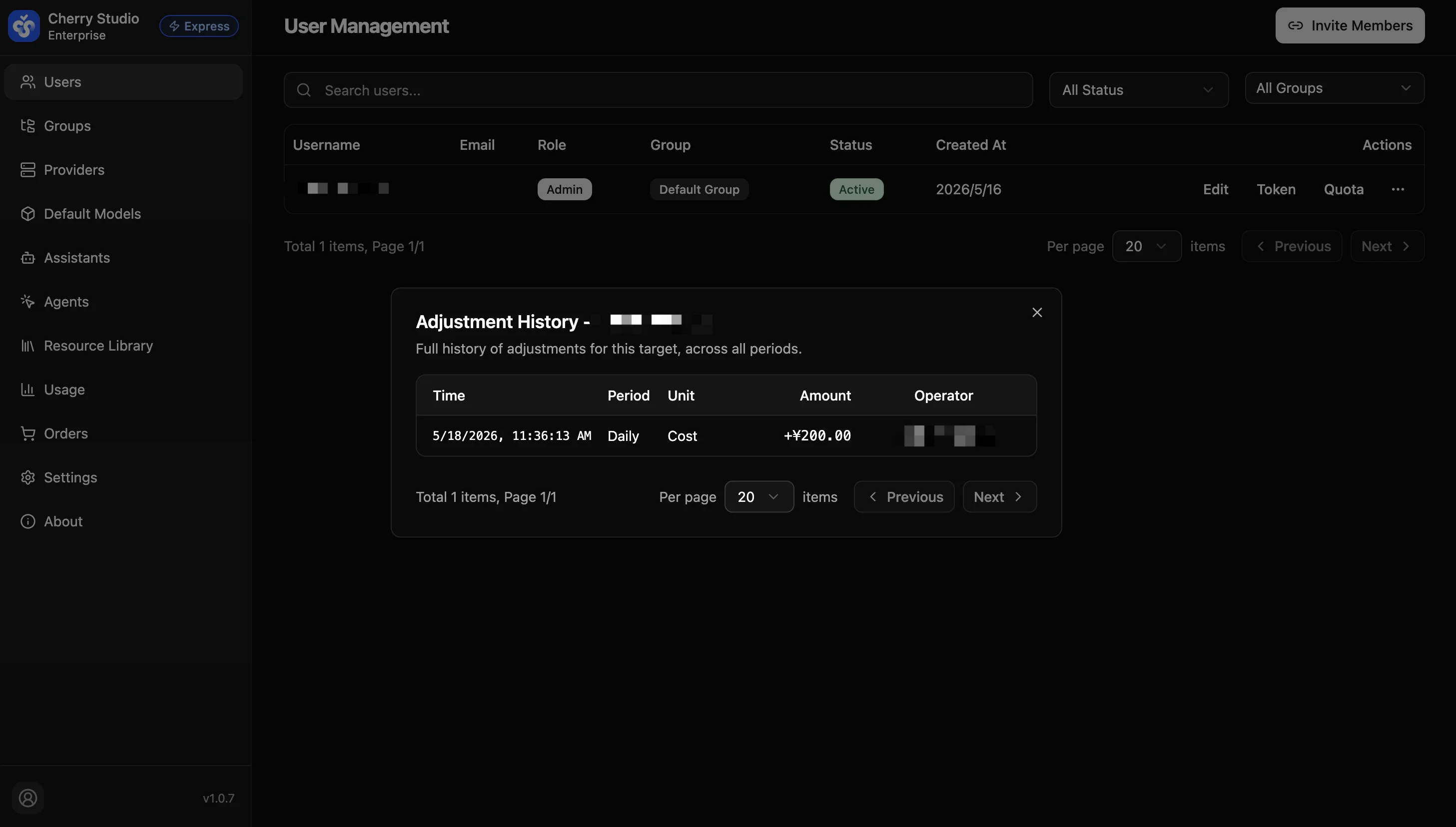1456x827 pixels.
Task: Click the Created At column header
Action: click(x=971, y=145)
